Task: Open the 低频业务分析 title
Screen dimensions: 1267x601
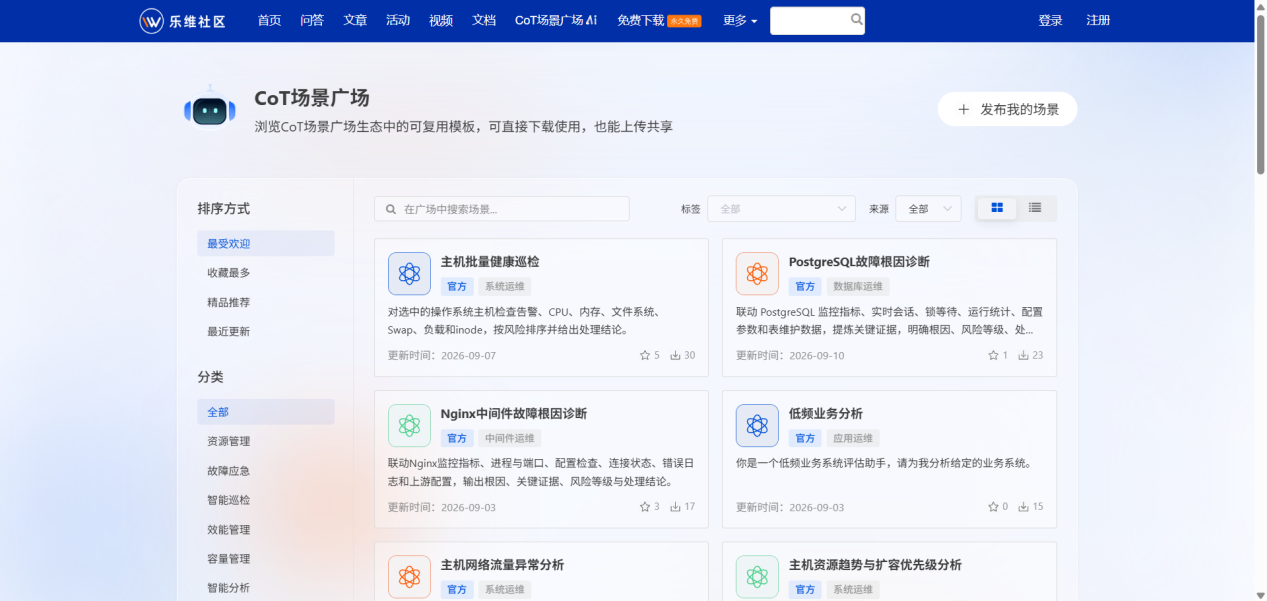Action: point(826,414)
